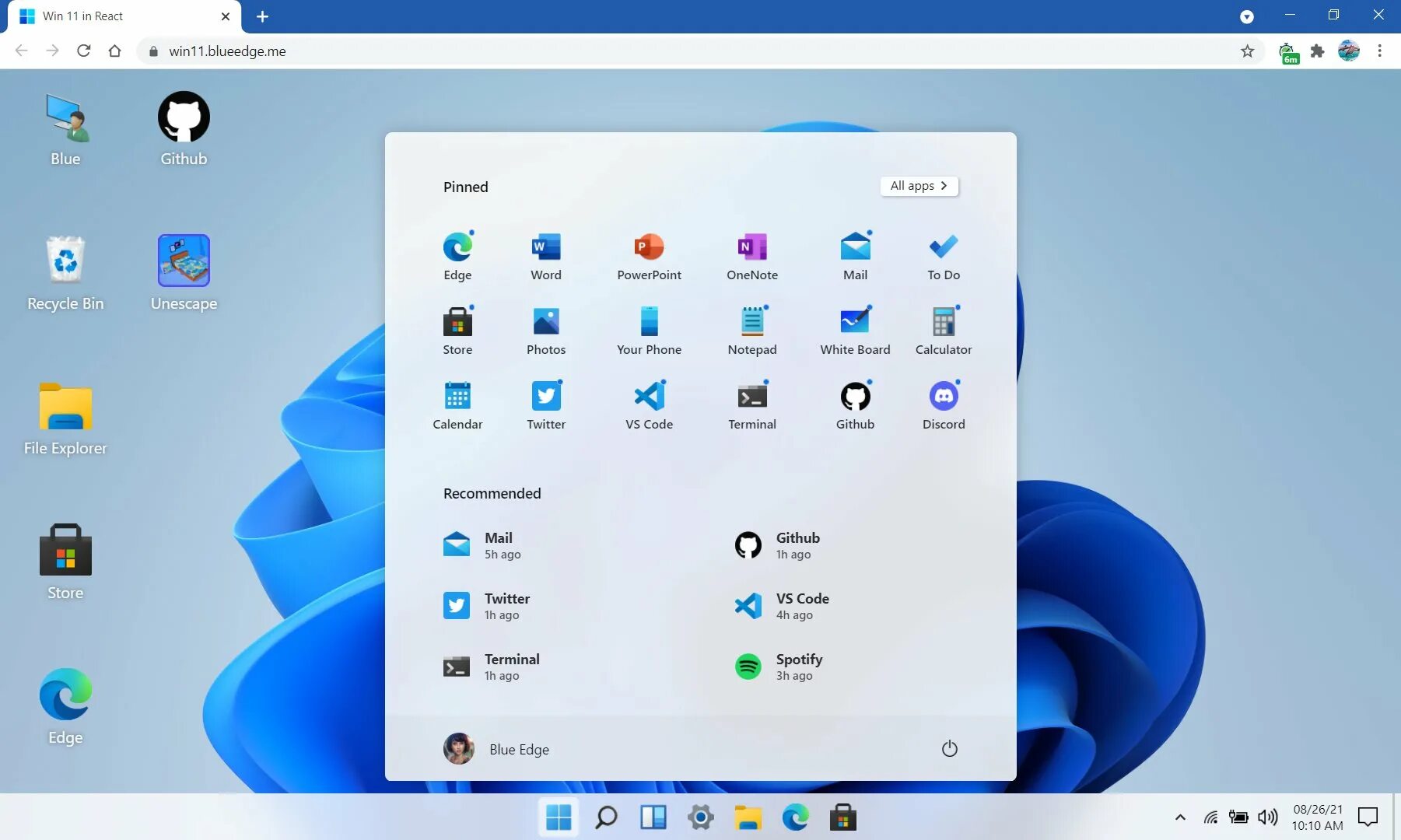Click the volume speaker tray icon

tap(1267, 817)
